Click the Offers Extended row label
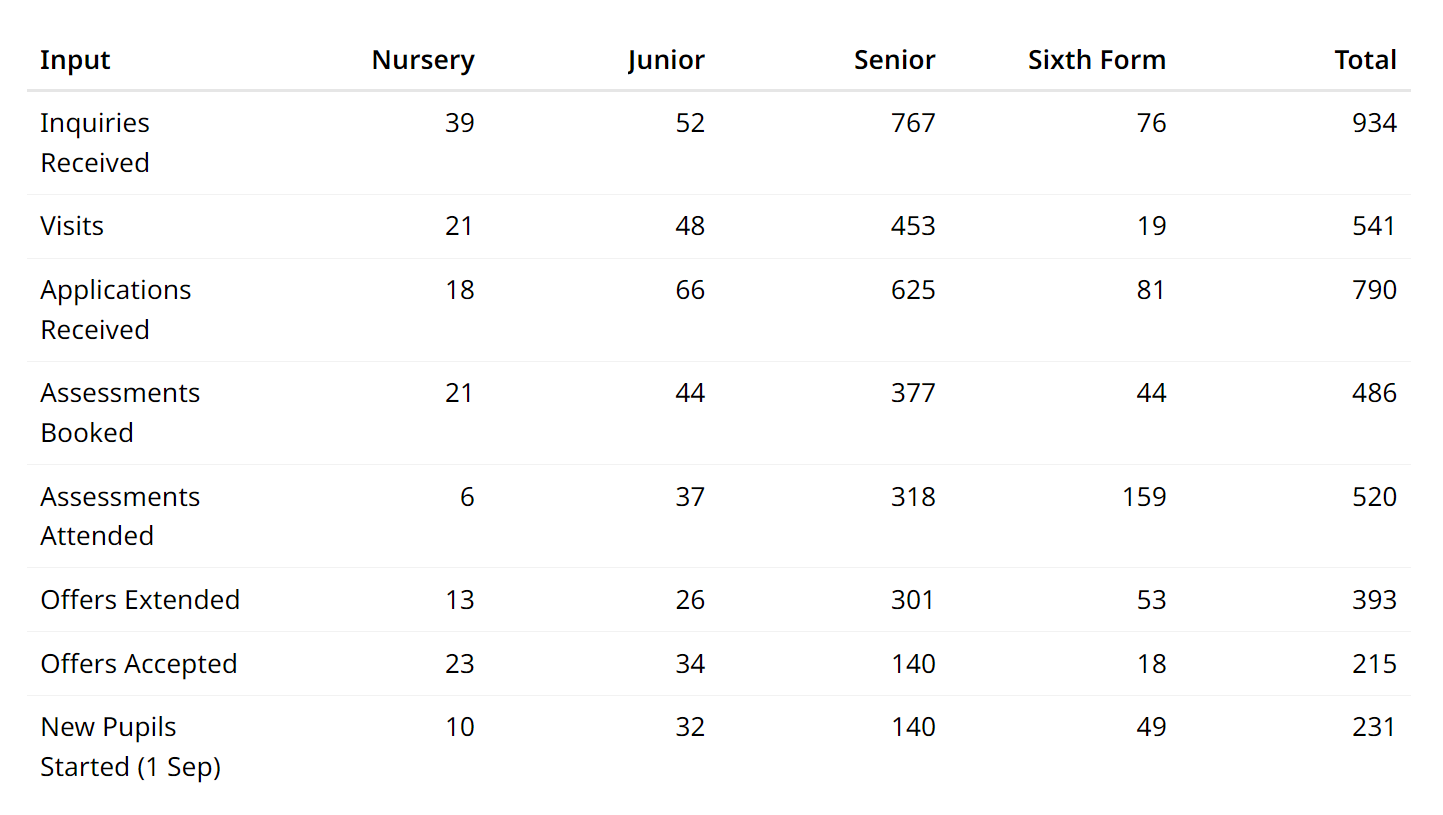 pos(140,600)
